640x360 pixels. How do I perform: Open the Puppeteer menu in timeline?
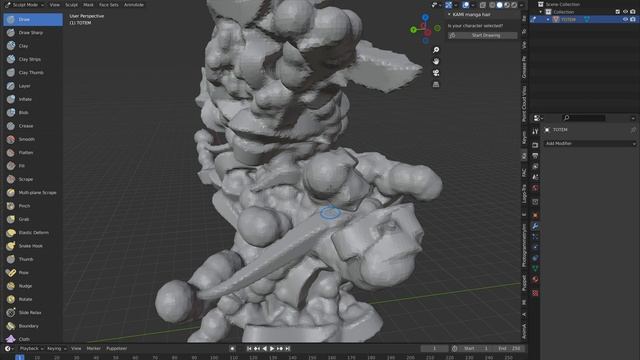click(x=117, y=349)
